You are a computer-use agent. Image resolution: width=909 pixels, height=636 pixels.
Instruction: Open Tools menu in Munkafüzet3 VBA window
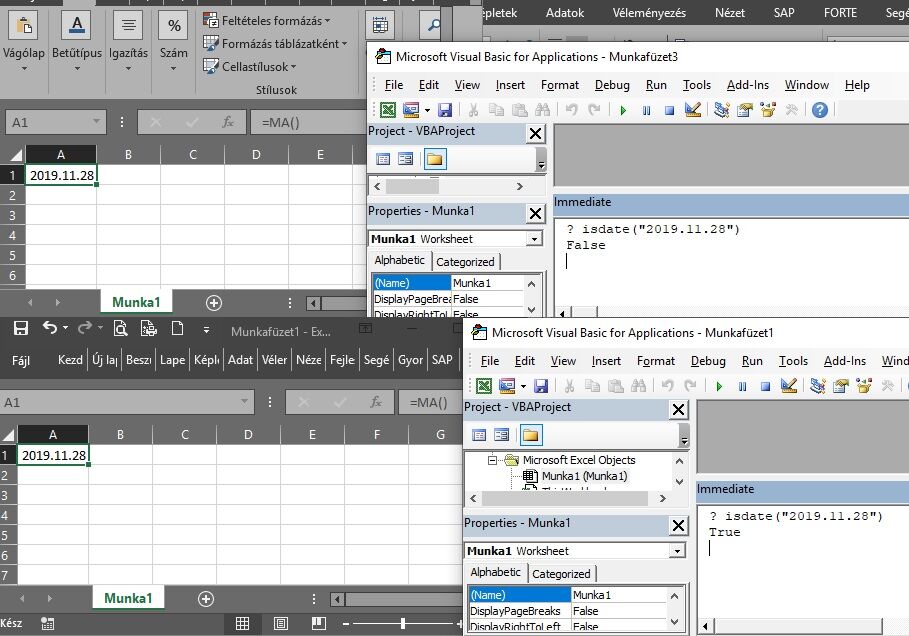pyautogui.click(x=697, y=85)
